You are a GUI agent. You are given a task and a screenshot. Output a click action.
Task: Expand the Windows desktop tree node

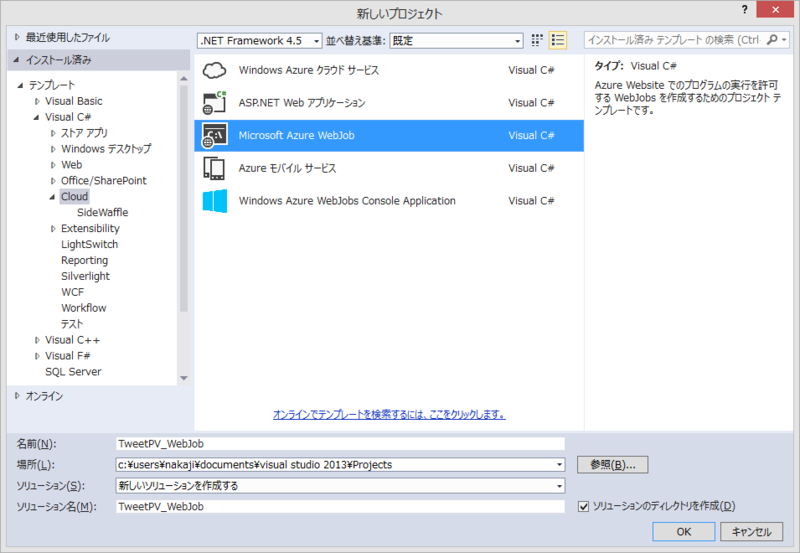(53, 149)
